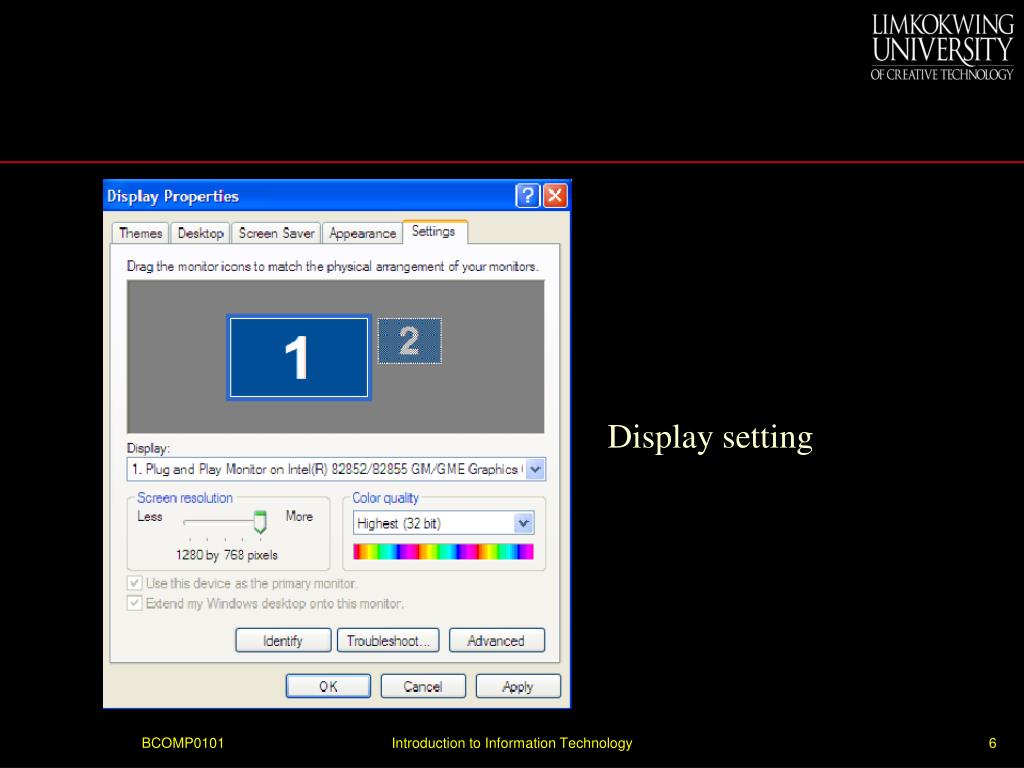Open Advanced display settings
Image resolution: width=1024 pixels, height=768 pixels.
click(496, 641)
